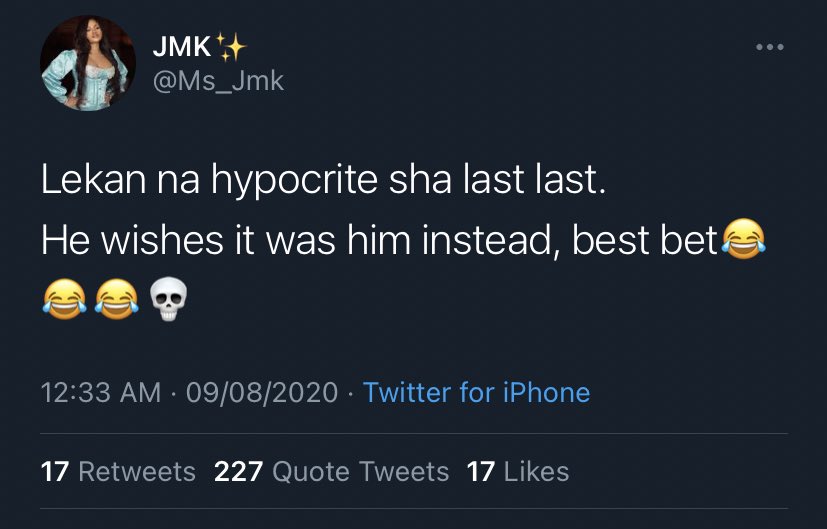This screenshot has width=827, height=529.
Task: Click the first laughing emoji on the emoji-only line
Action: (x=63, y=298)
